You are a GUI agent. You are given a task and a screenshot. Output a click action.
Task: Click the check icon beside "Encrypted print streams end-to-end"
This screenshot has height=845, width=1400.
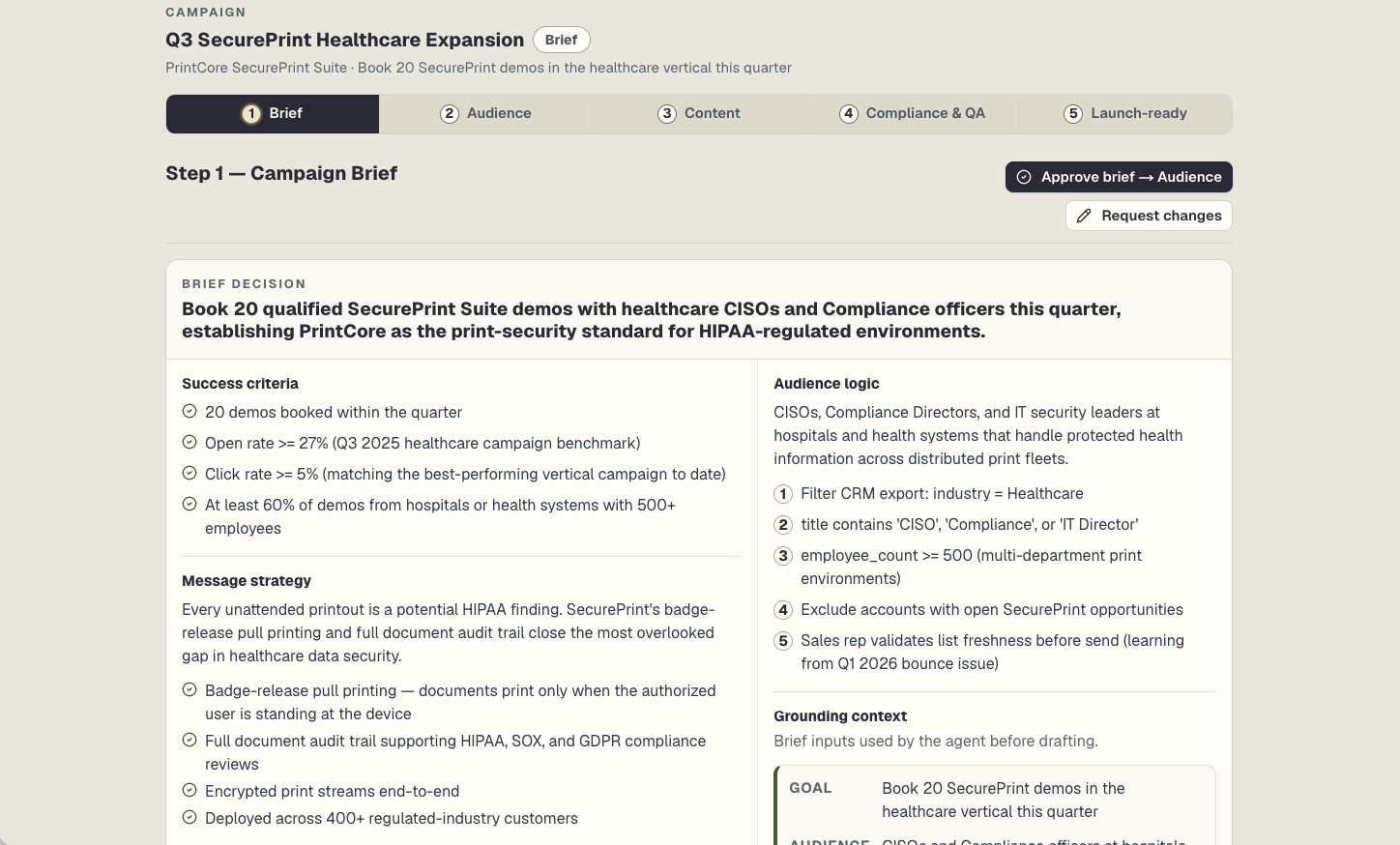coord(190,791)
